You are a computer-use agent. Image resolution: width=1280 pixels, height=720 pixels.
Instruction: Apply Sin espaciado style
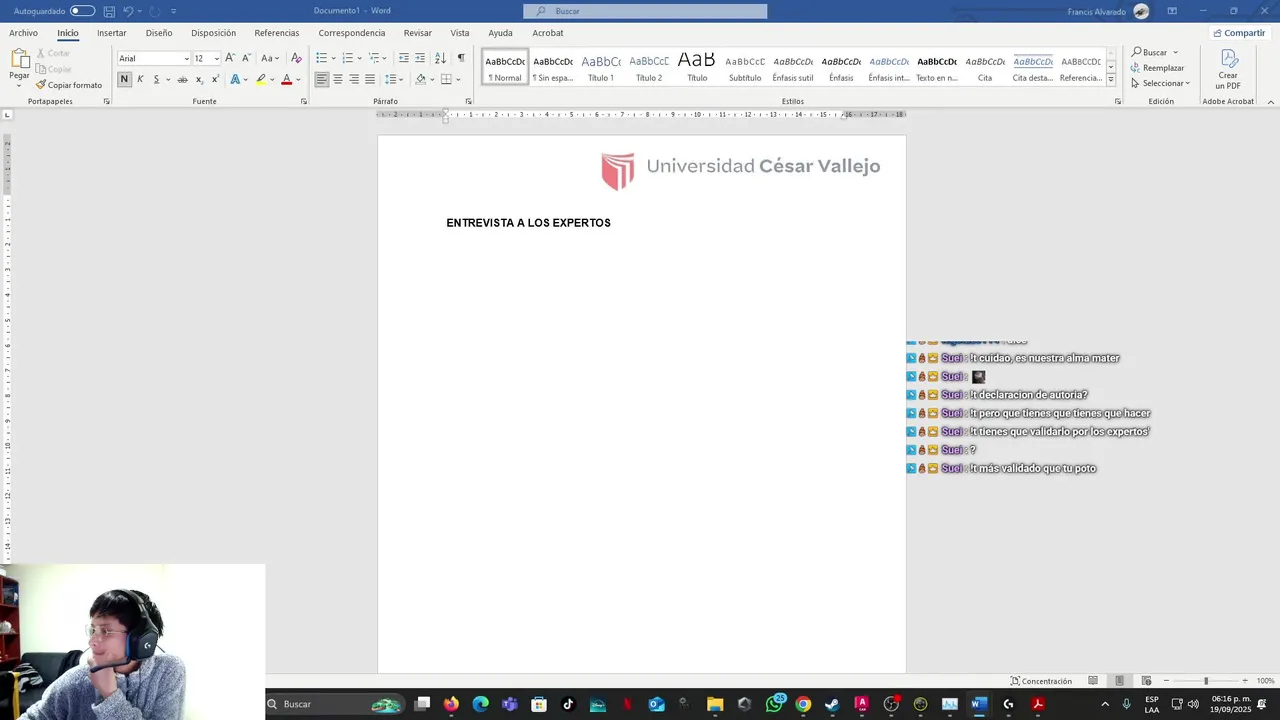coord(553,67)
